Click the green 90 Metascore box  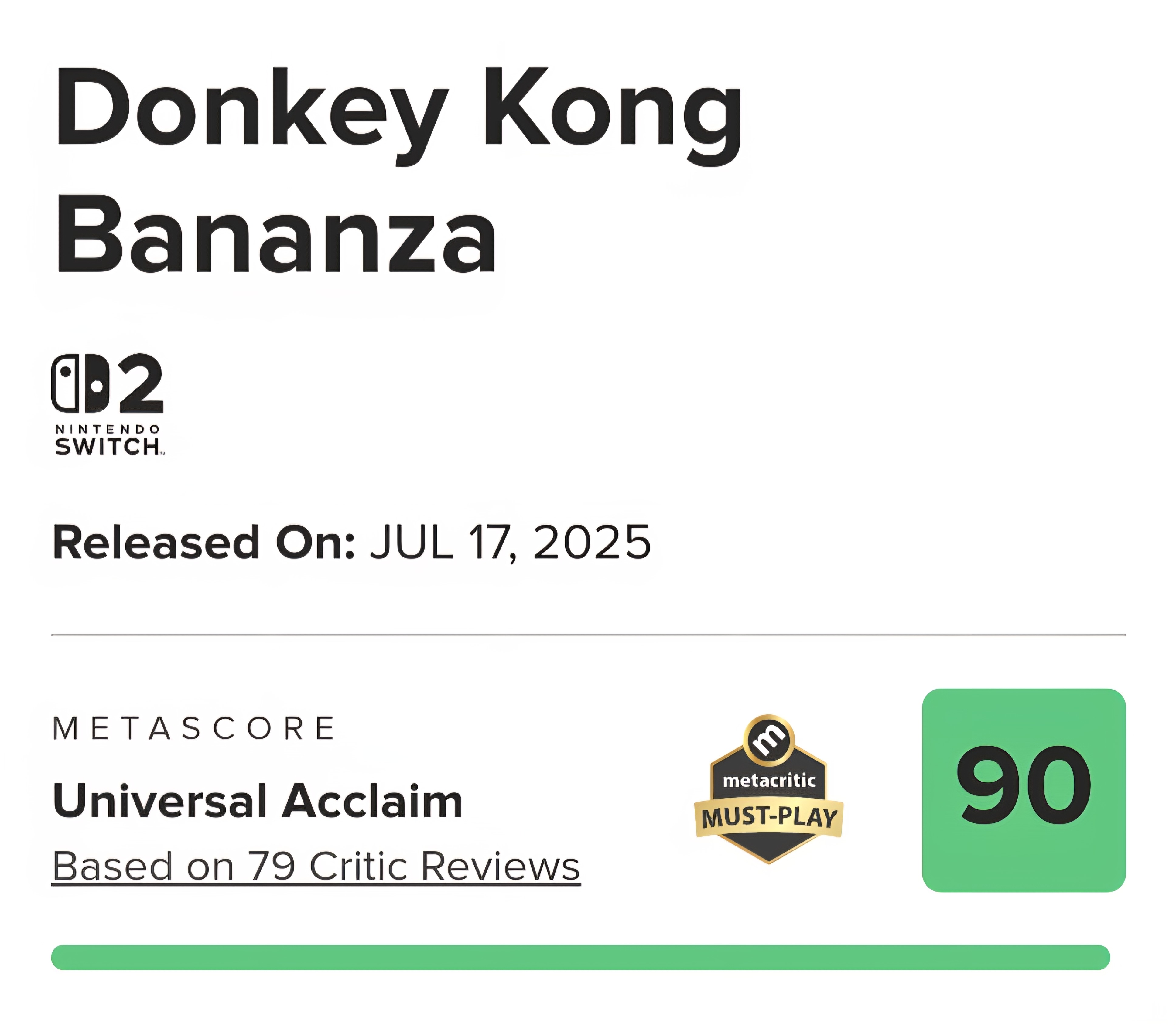click(x=1024, y=790)
